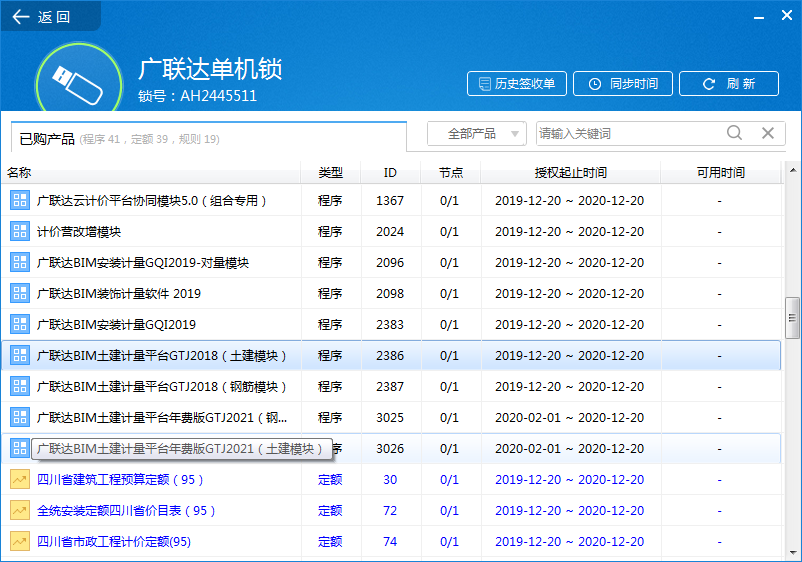Viewport: 802px width, 562px height.
Task: Click icon of row with ID 3026
Action: tap(20, 448)
